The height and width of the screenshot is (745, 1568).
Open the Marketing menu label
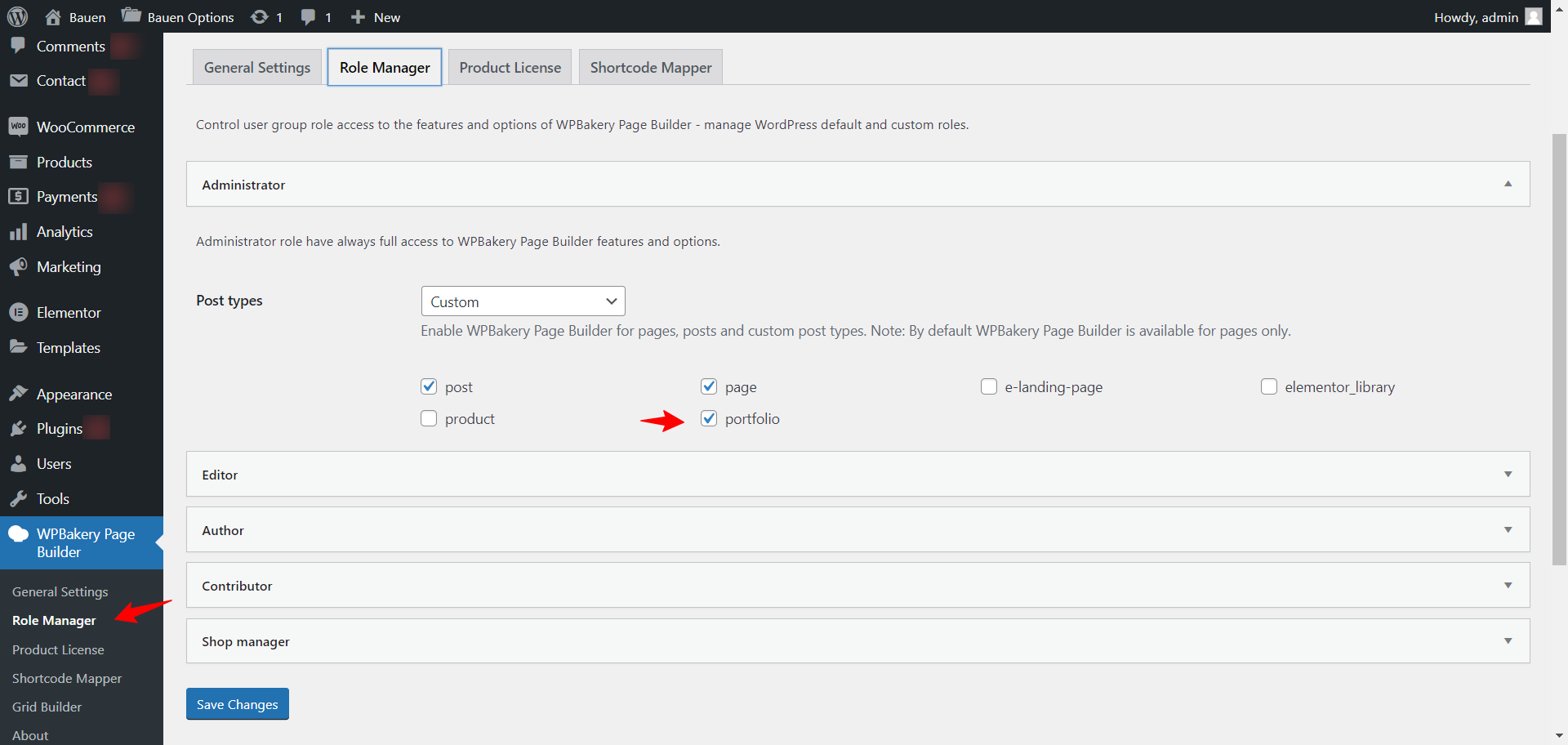[x=69, y=266]
